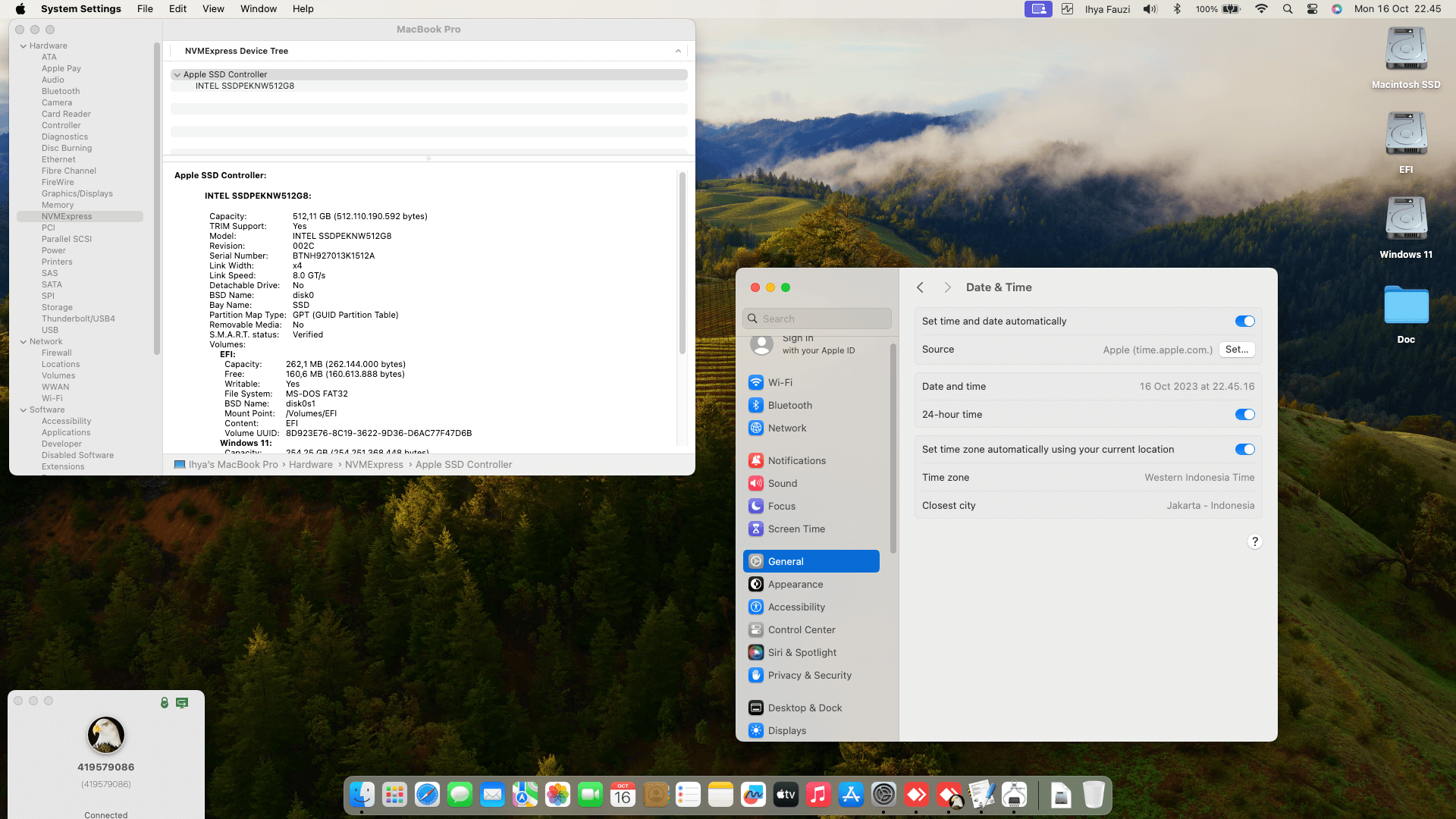Open the Edit menu
The width and height of the screenshot is (1456, 819).
[x=177, y=9]
